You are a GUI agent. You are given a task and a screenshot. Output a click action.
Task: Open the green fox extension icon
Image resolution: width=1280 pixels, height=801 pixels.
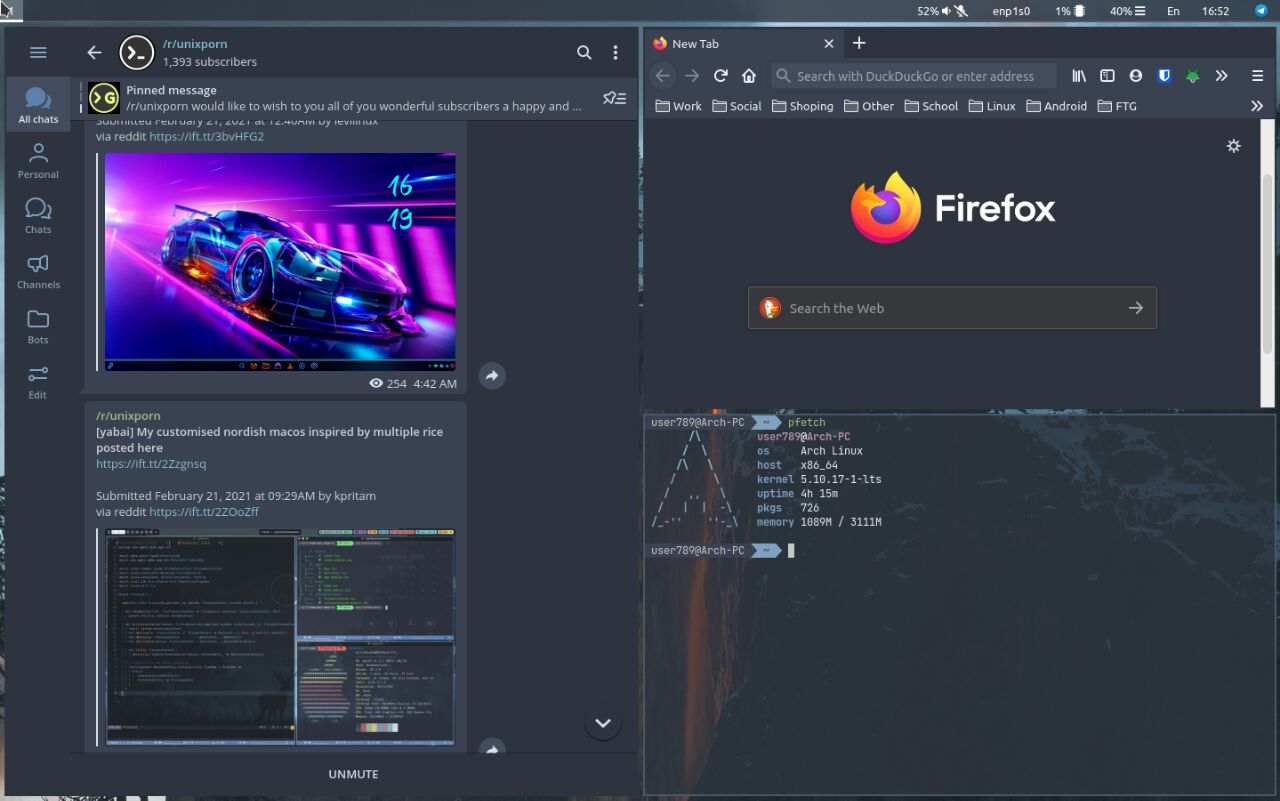point(1192,76)
